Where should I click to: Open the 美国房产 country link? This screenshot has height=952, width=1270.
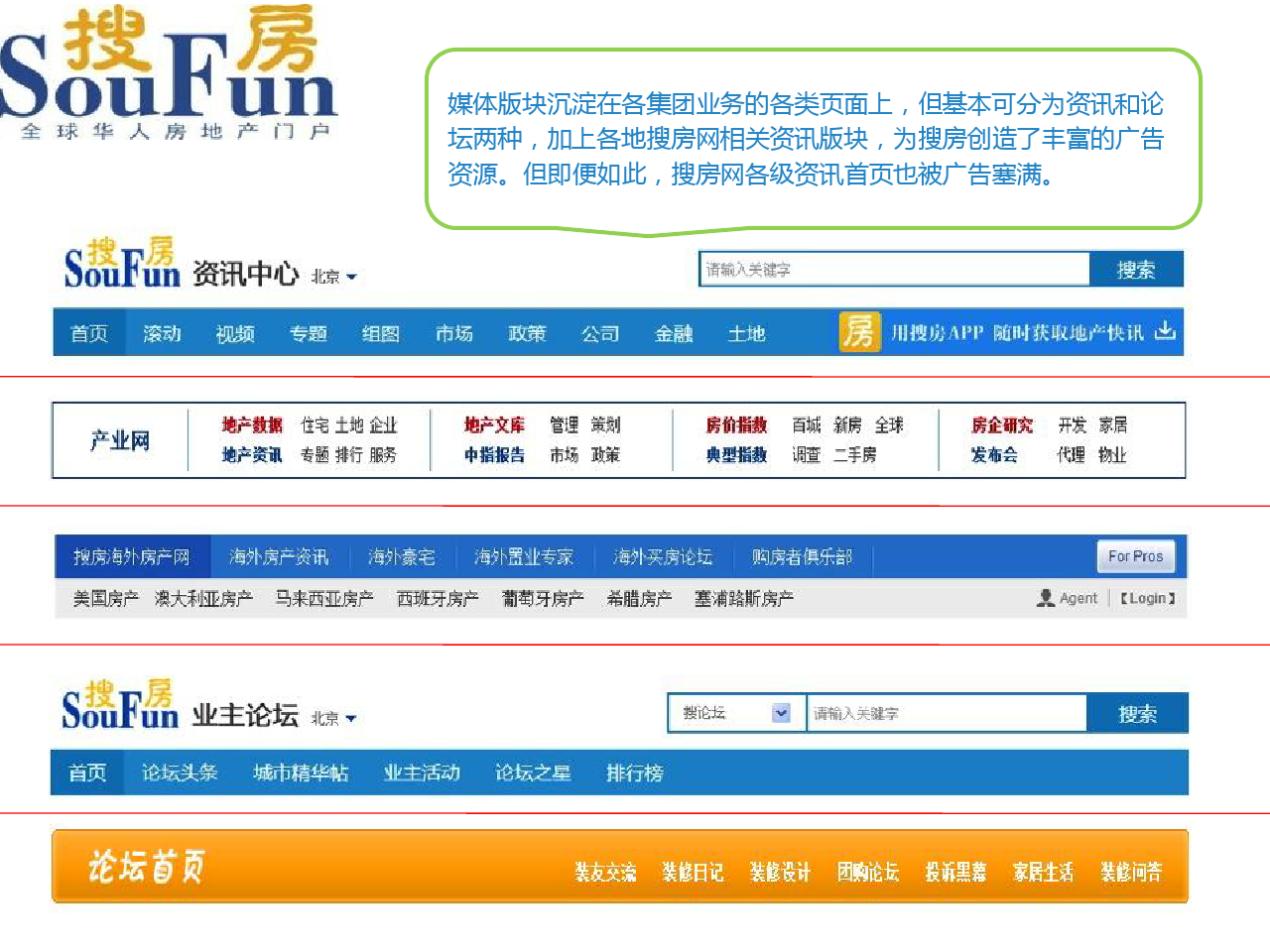(x=105, y=599)
